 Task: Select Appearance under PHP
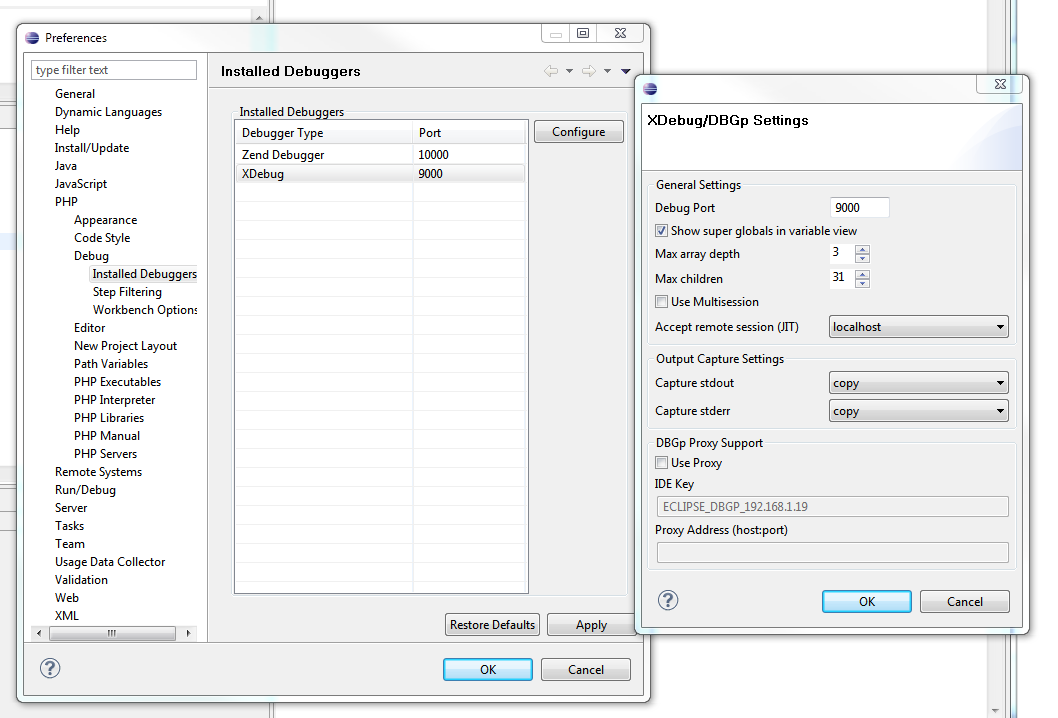(x=106, y=220)
